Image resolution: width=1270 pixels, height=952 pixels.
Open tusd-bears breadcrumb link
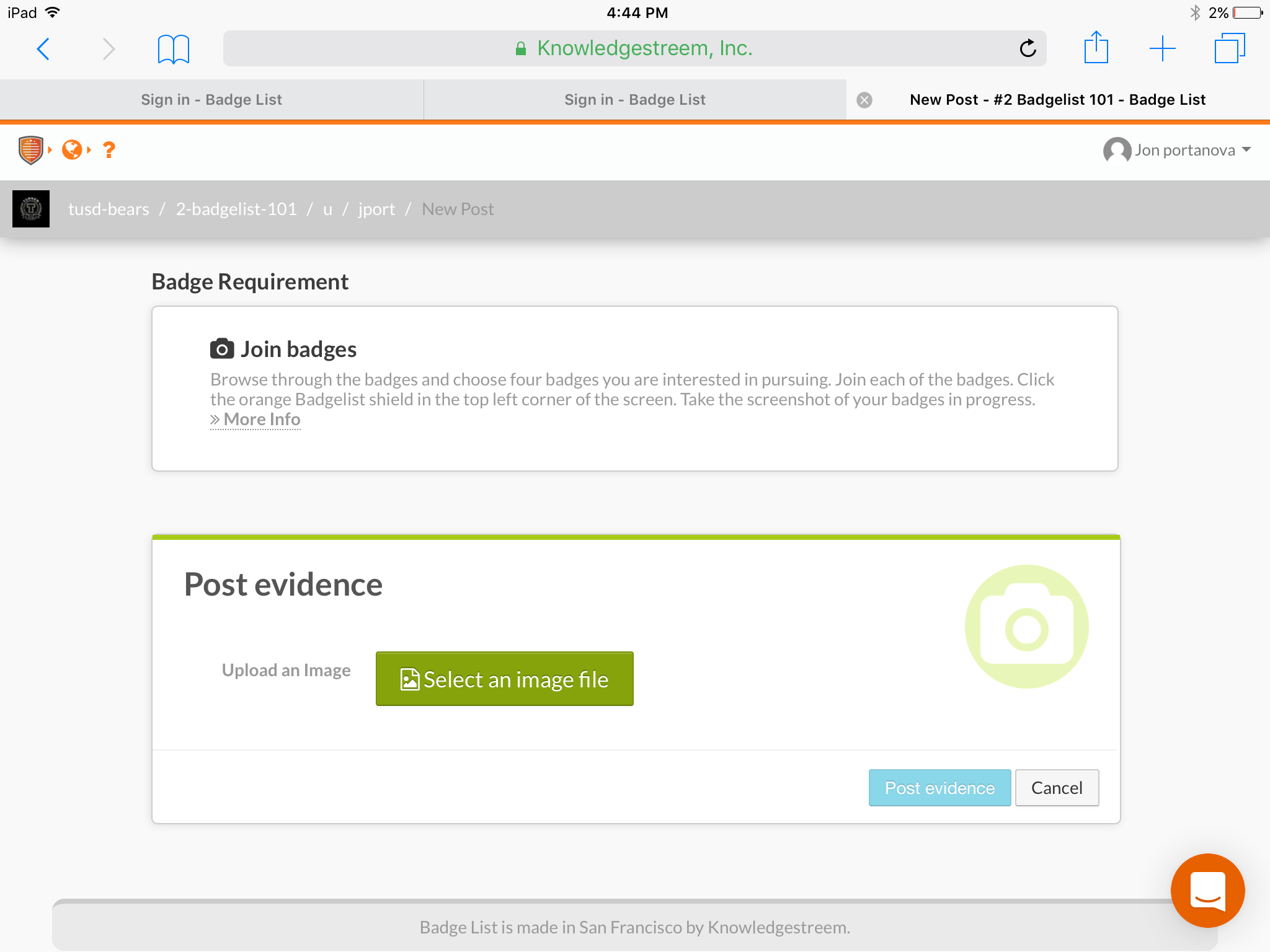coord(109,209)
